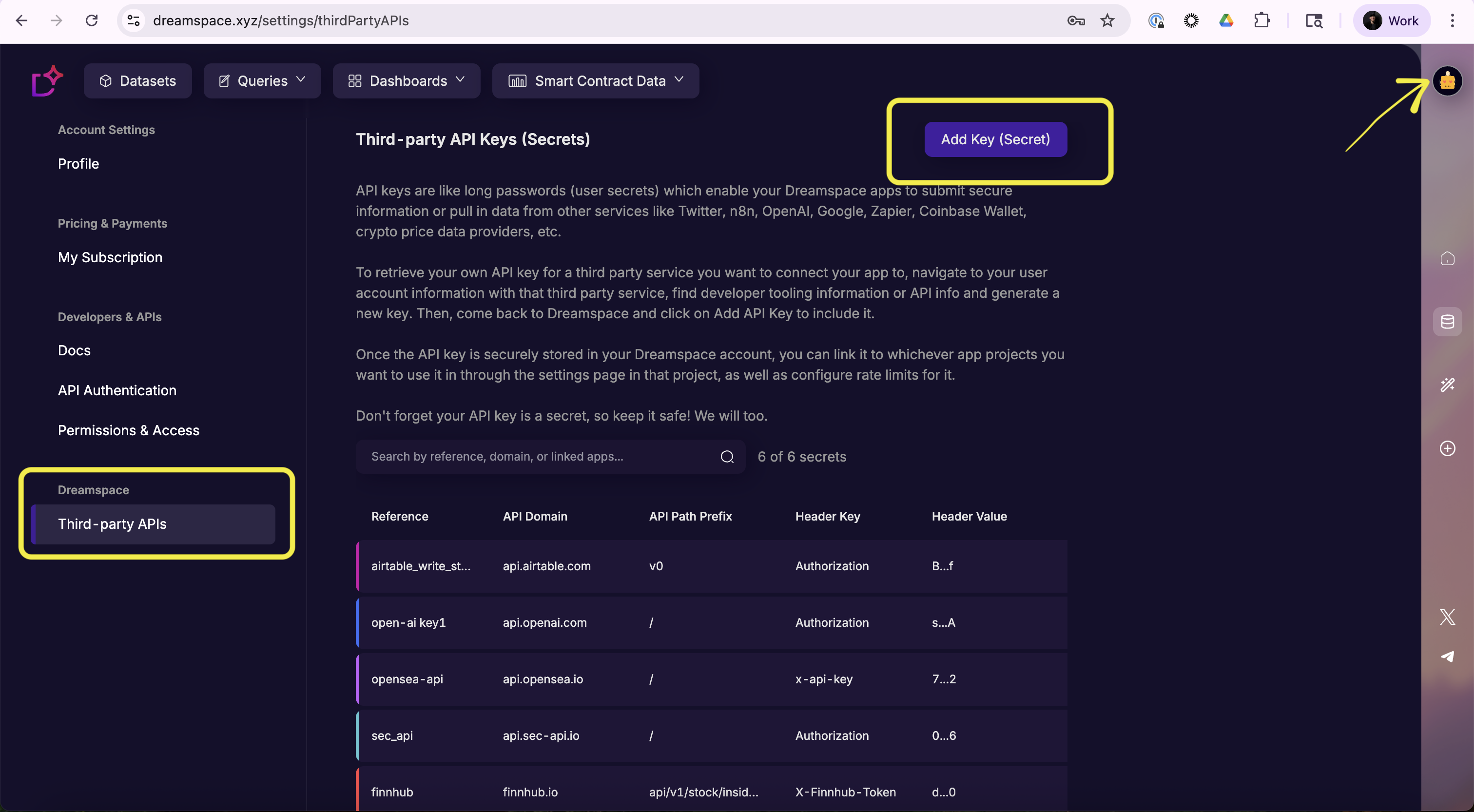Expand the Dashboards dropdown
This screenshot has width=1474, height=812.
click(406, 81)
